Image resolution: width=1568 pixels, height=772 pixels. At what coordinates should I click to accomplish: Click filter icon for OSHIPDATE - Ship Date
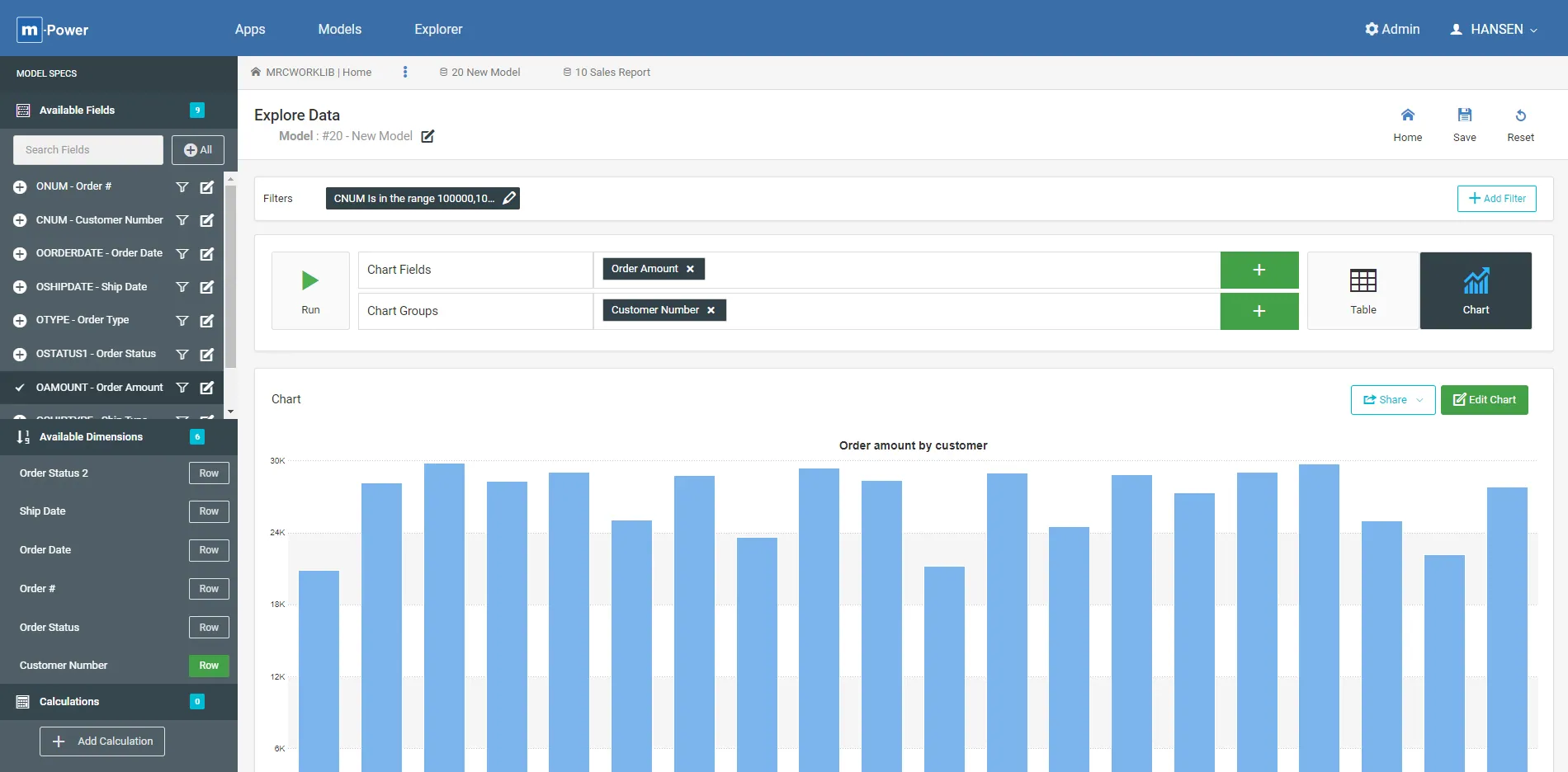pyautogui.click(x=182, y=287)
